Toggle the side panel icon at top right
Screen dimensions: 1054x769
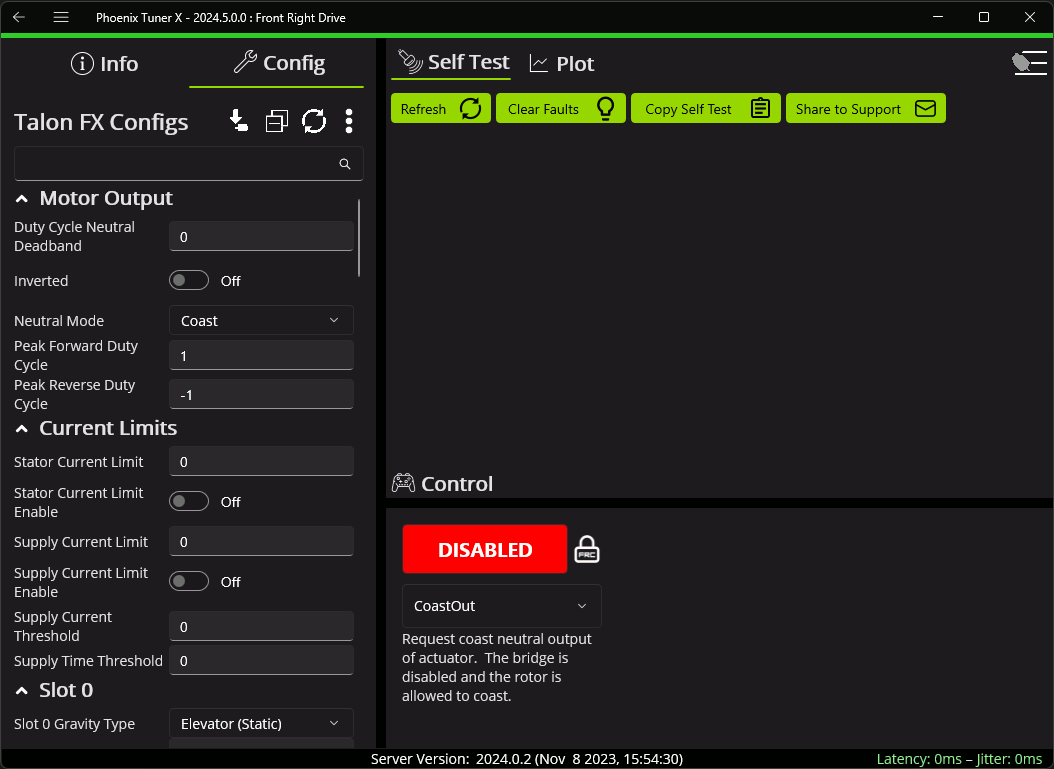click(x=1029, y=63)
